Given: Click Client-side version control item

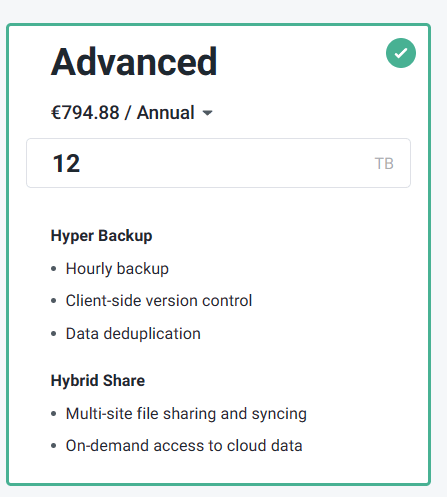Looking at the screenshot, I should point(159,301).
